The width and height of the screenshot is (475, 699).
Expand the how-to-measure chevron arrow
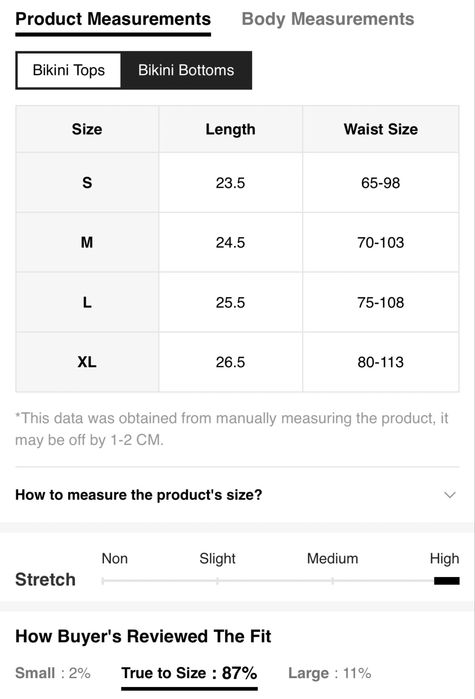coord(450,495)
